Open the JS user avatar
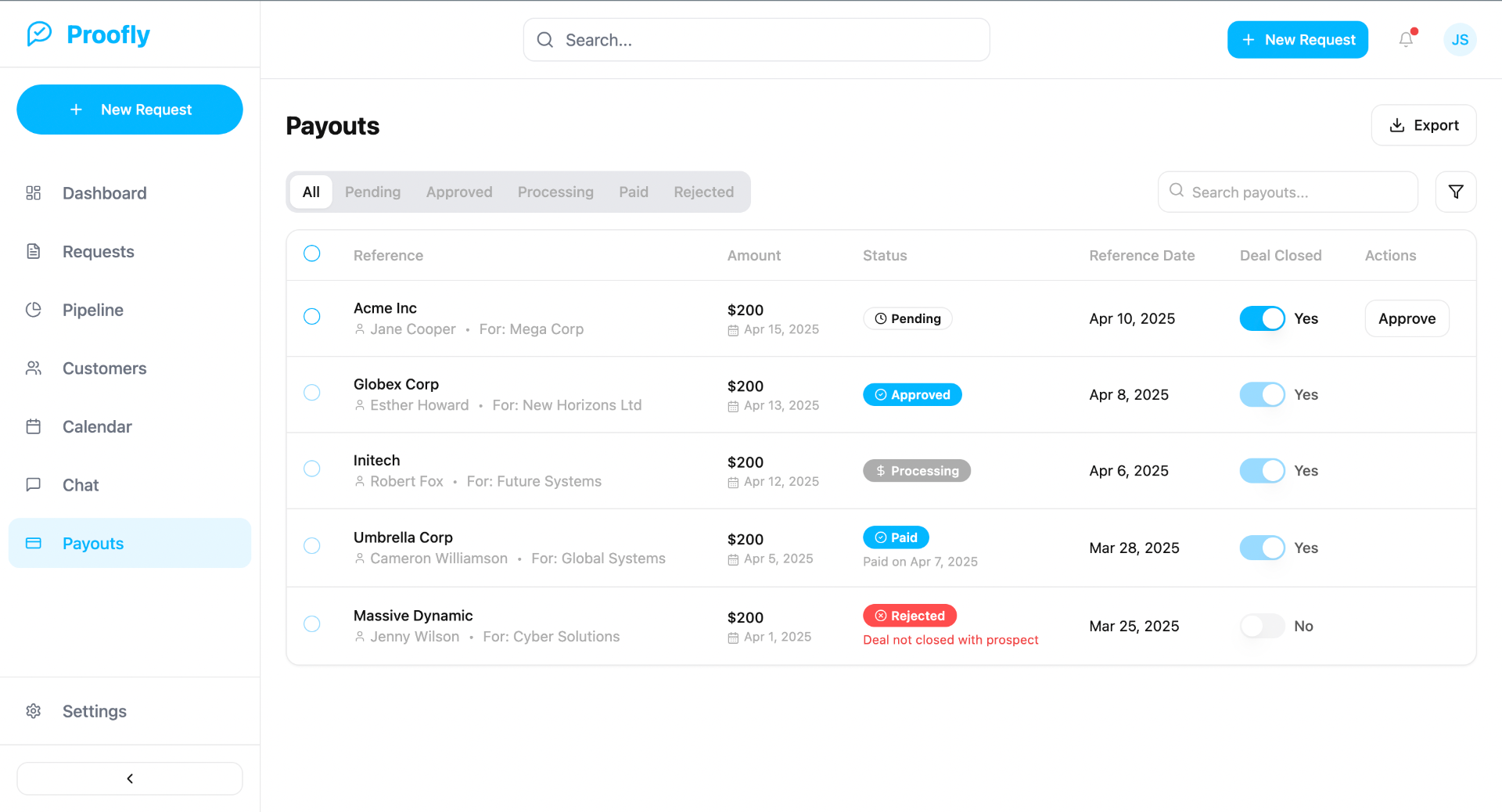This screenshot has height=812, width=1502. coord(1459,40)
